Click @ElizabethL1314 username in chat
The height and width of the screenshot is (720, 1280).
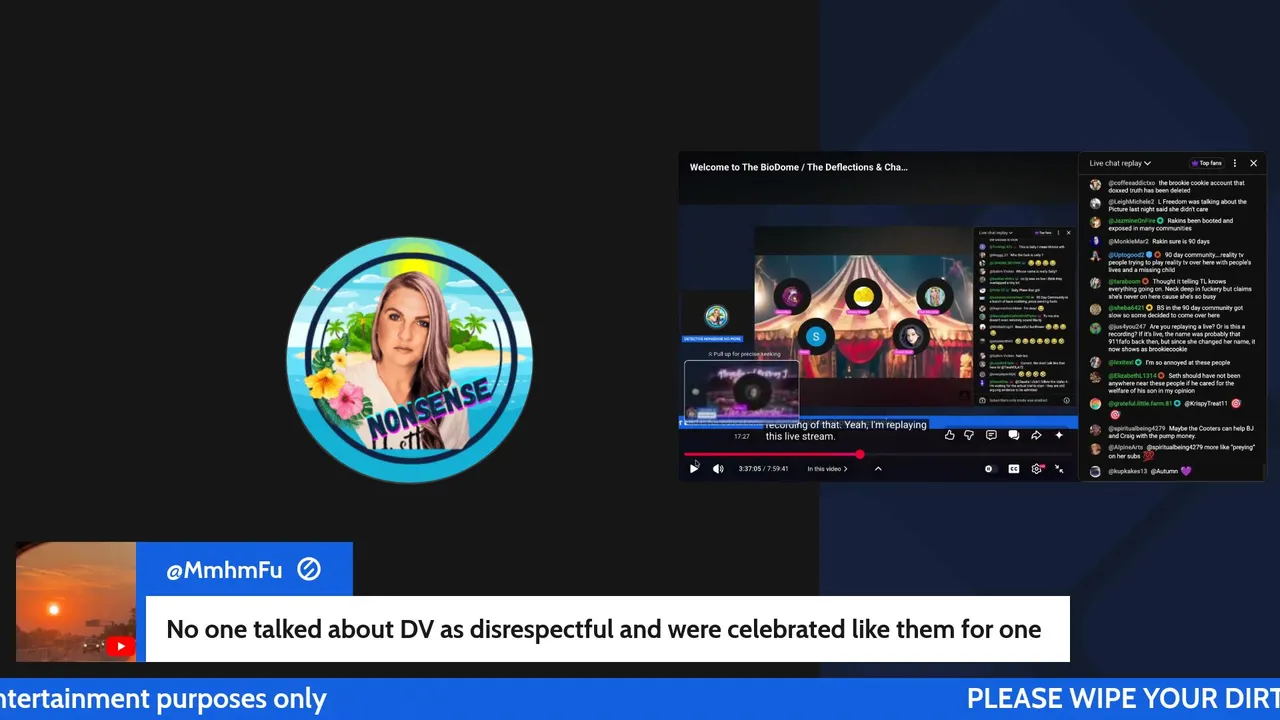click(x=1132, y=376)
